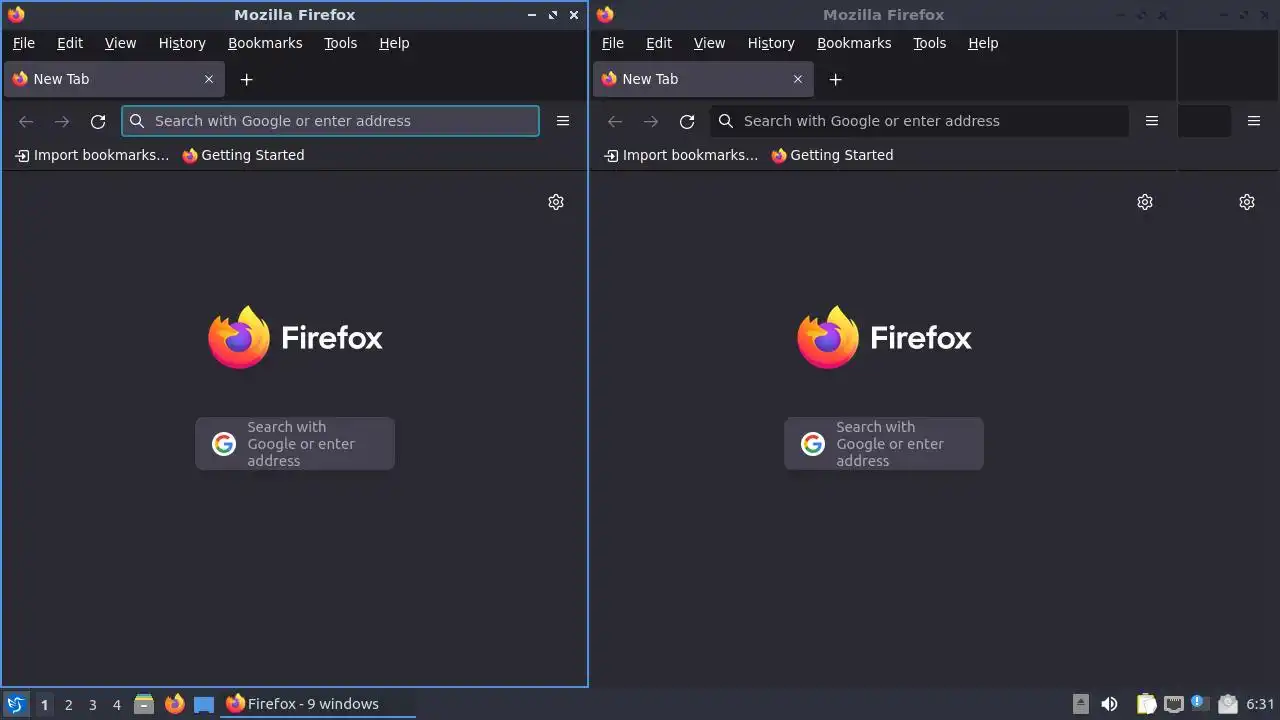Click Google search box on middle page
Image resolution: width=1280 pixels, height=720 pixels.
[884, 444]
